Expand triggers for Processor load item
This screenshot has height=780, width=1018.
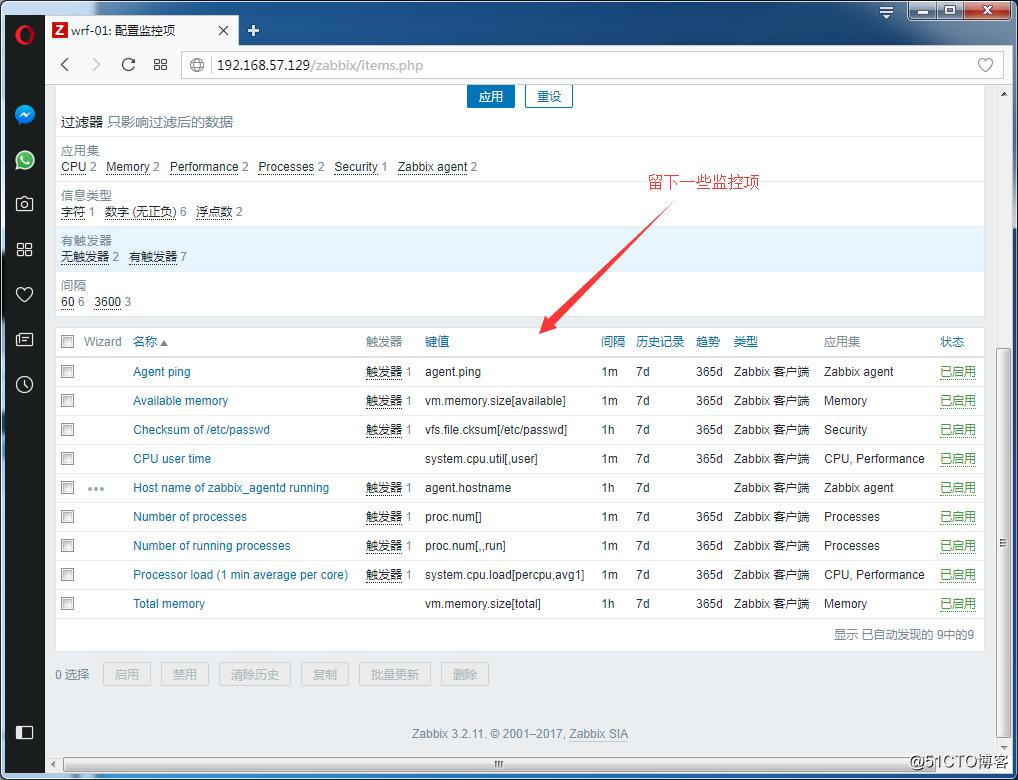pos(384,575)
